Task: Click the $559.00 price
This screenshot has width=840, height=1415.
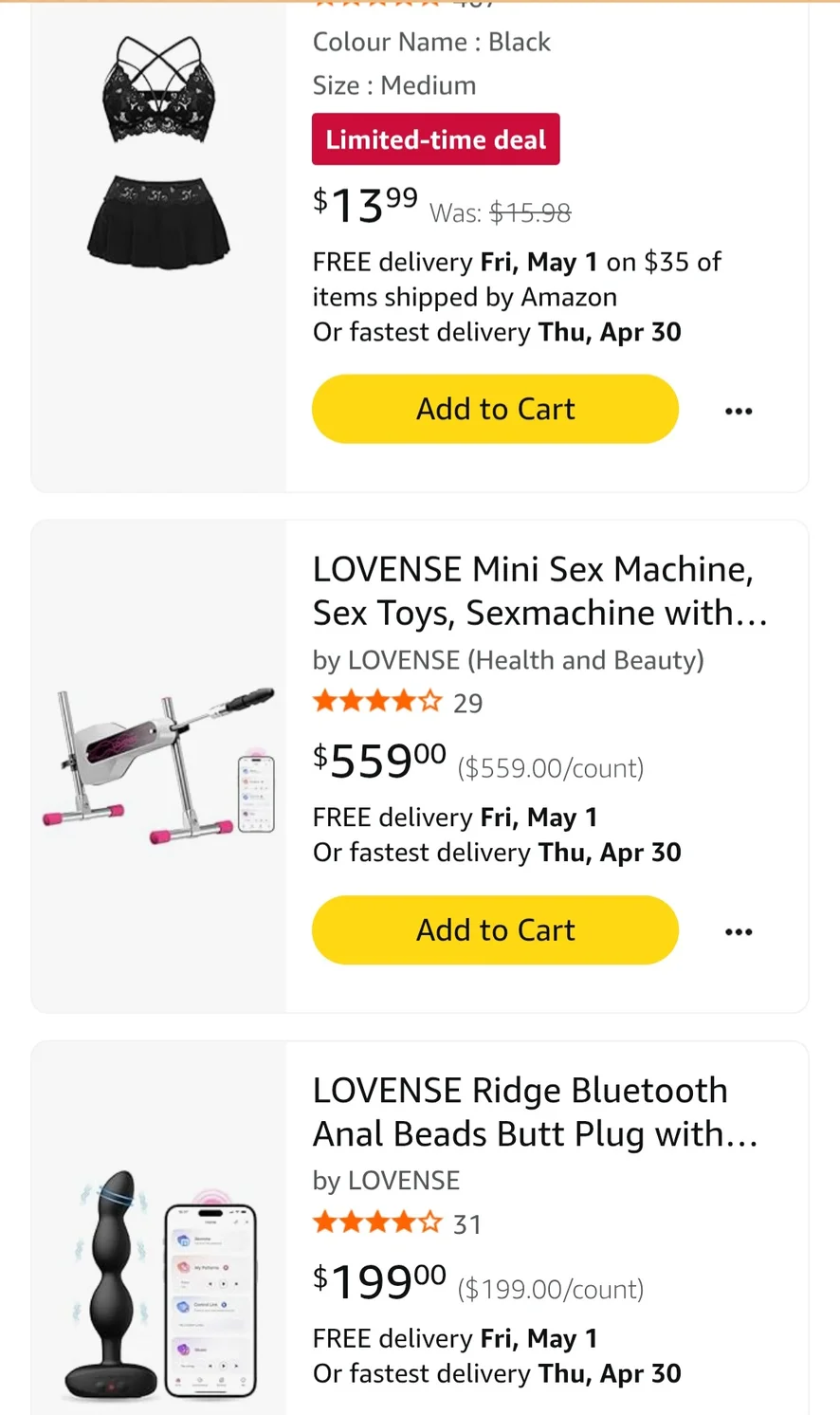Action: tap(379, 761)
